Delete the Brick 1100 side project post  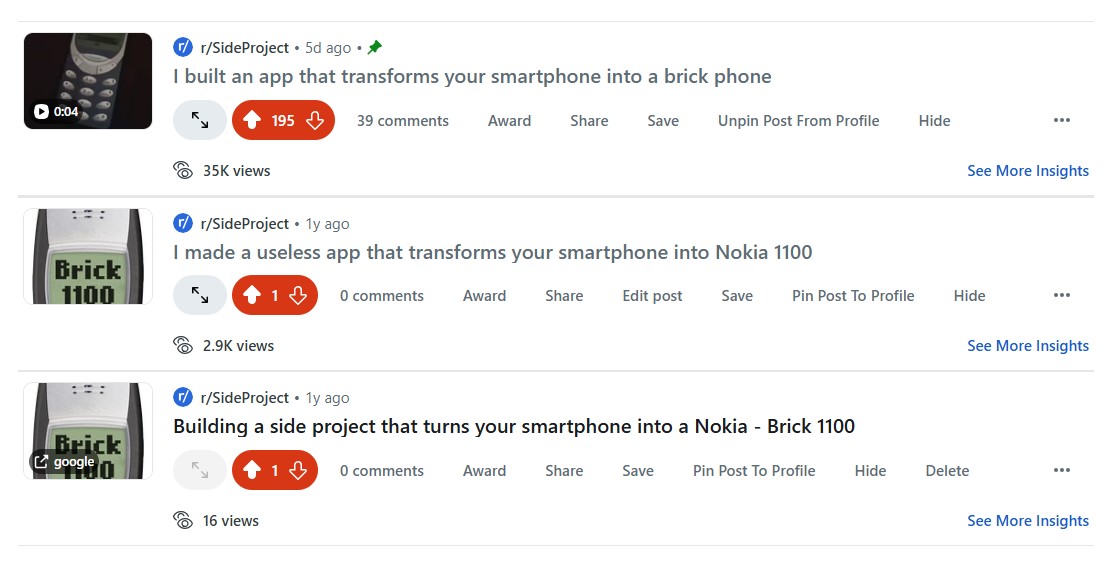[x=947, y=471]
